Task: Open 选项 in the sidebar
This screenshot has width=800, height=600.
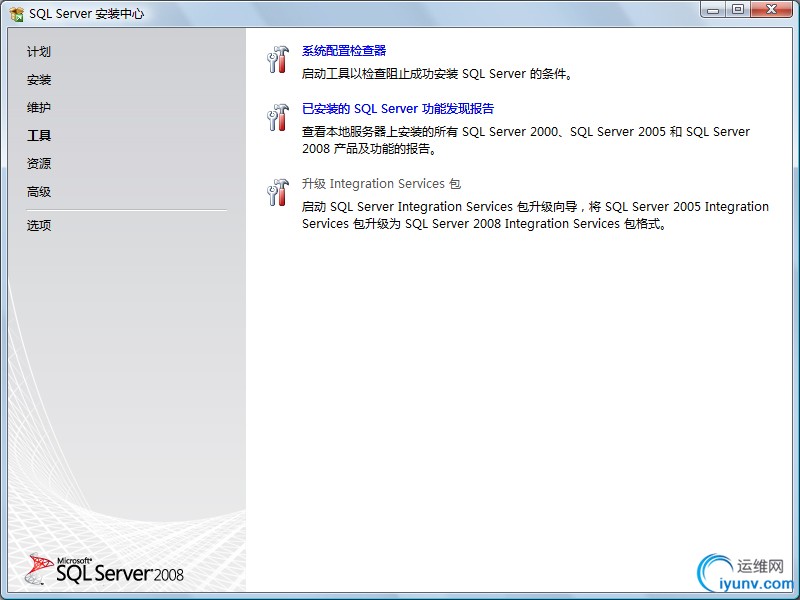Action: click(x=39, y=225)
